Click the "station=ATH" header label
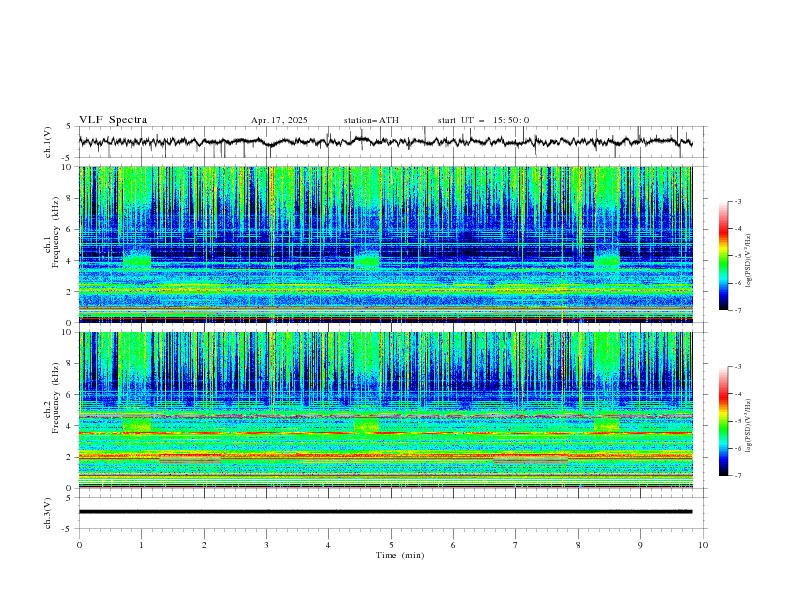 (371, 120)
